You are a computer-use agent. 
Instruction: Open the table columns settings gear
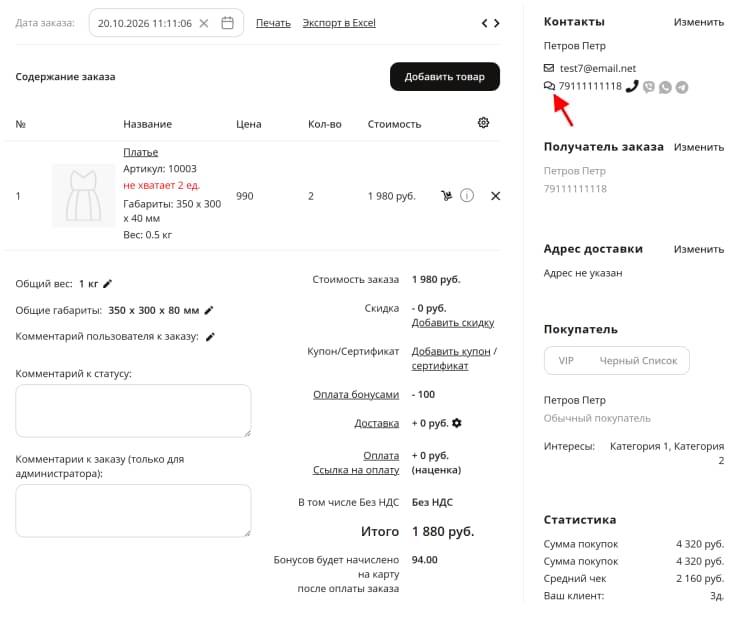[483, 123]
